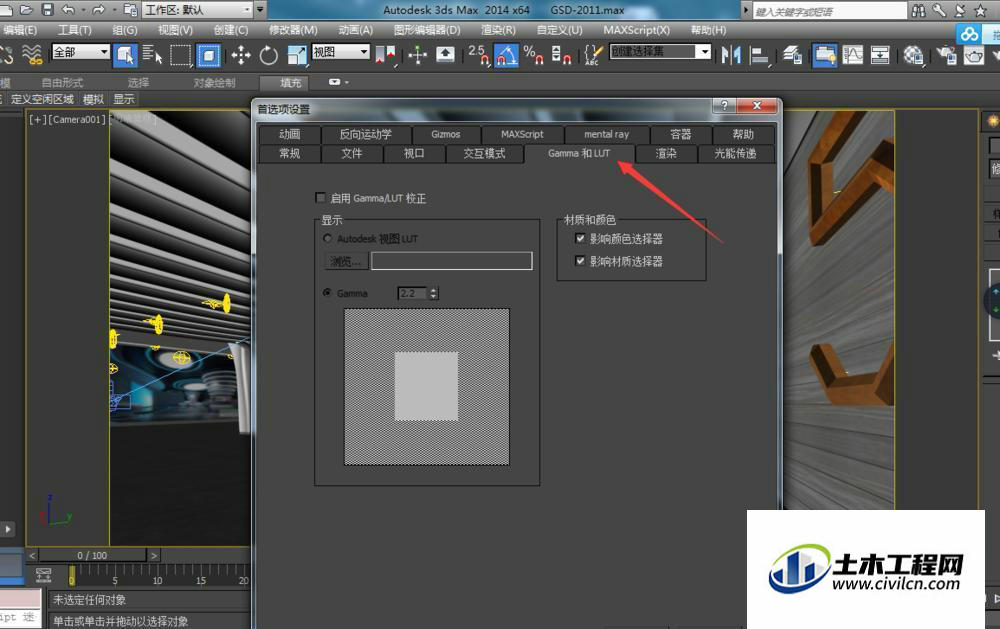The image size is (1000, 629).
Task: Switch to the 渲染 tab in preferences
Action: (x=666, y=154)
